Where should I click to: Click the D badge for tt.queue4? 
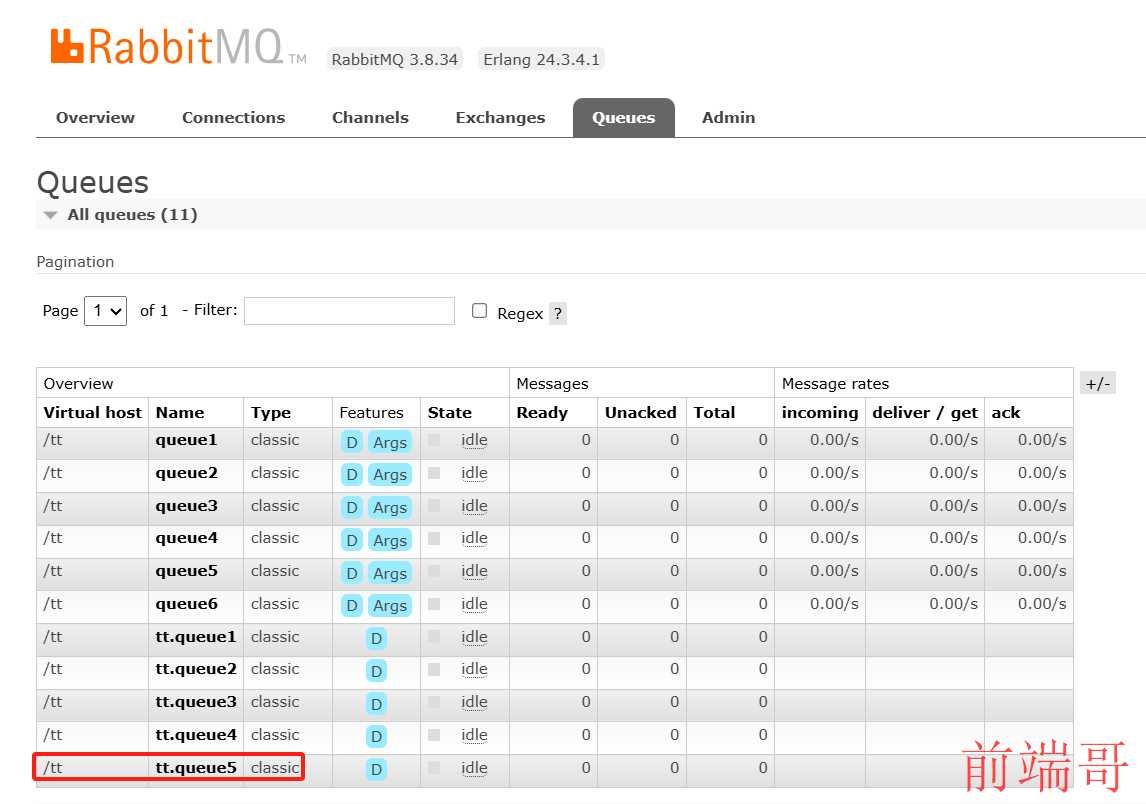point(376,736)
